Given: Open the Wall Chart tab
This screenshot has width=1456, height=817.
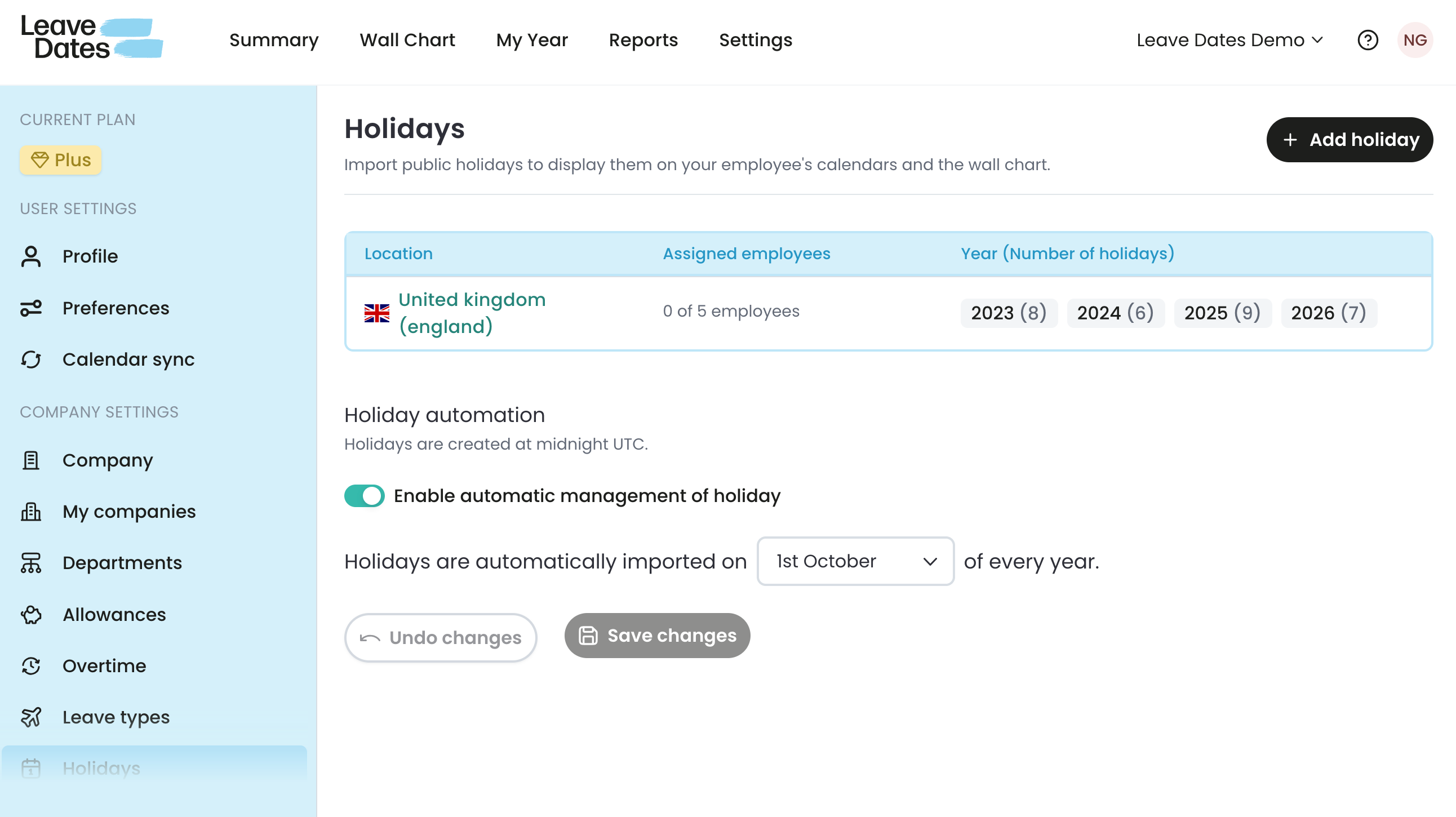Looking at the screenshot, I should pos(407,40).
